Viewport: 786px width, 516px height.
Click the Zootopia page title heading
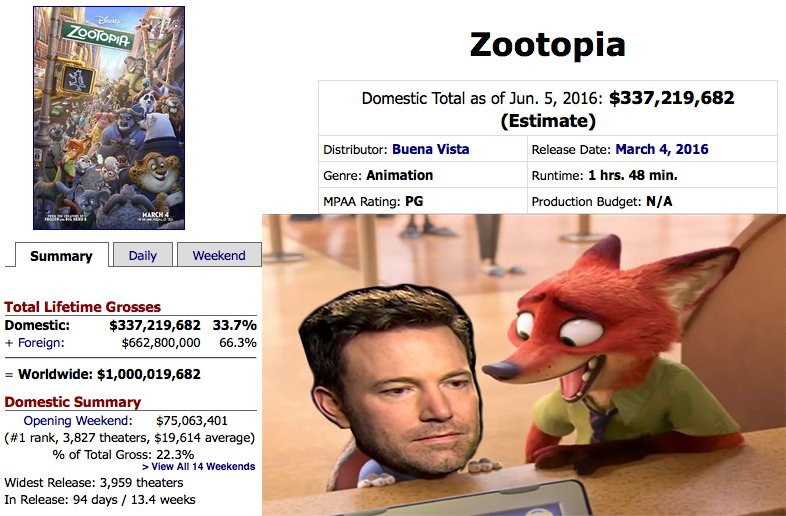[x=547, y=44]
